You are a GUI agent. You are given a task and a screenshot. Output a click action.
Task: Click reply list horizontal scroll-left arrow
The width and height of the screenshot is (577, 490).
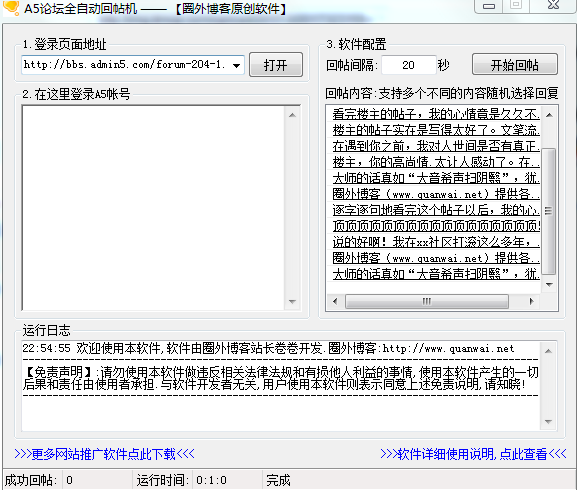click(x=335, y=301)
